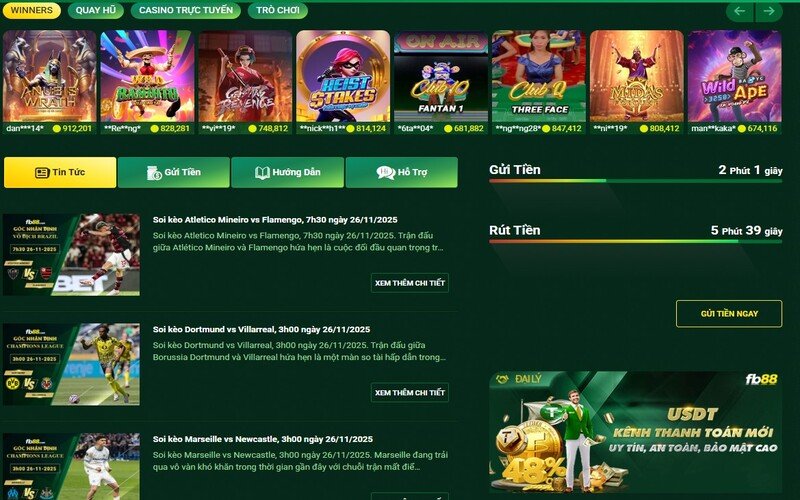Click the right arrow carousel button

click(769, 11)
